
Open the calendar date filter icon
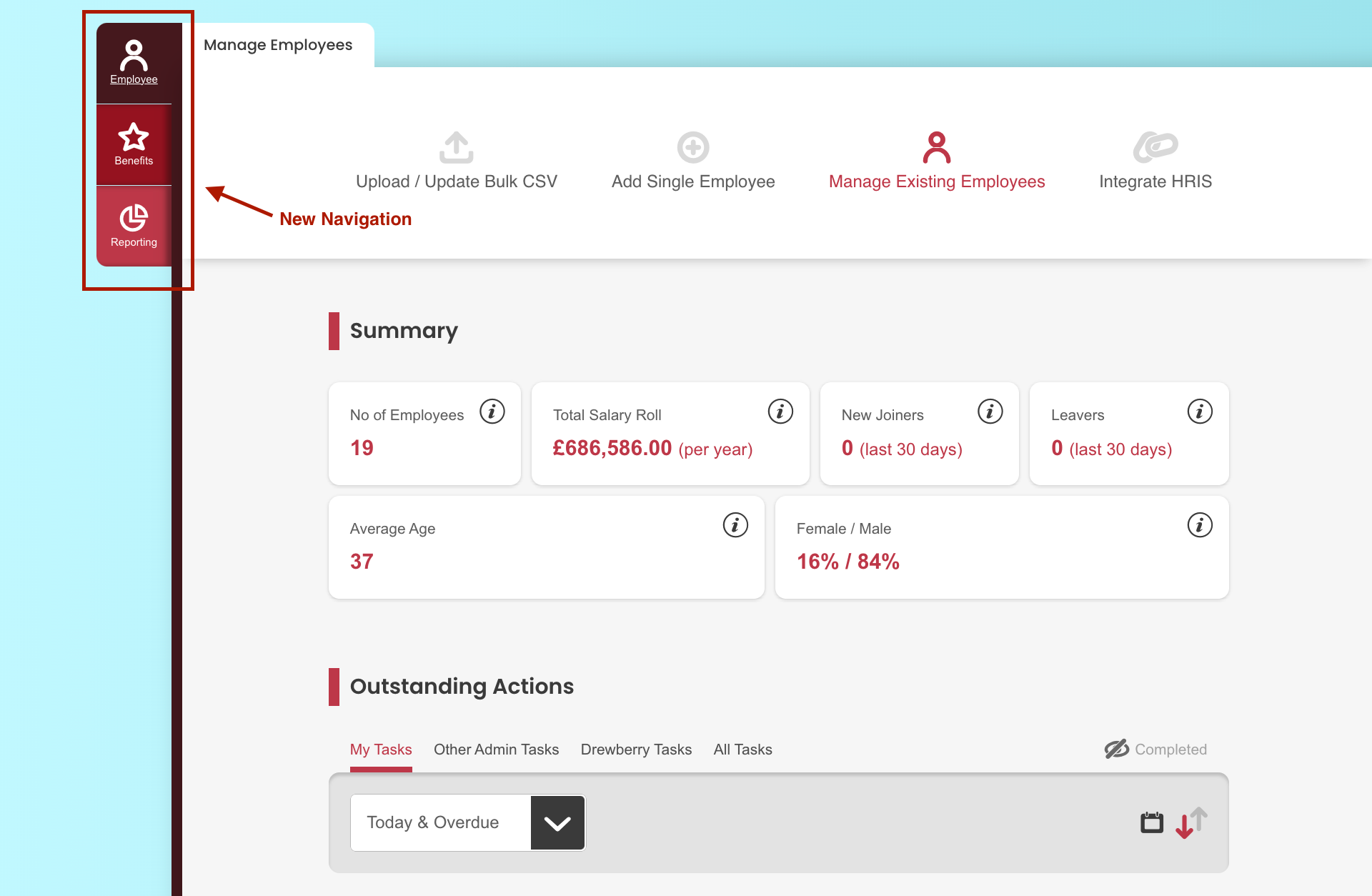(x=1151, y=822)
